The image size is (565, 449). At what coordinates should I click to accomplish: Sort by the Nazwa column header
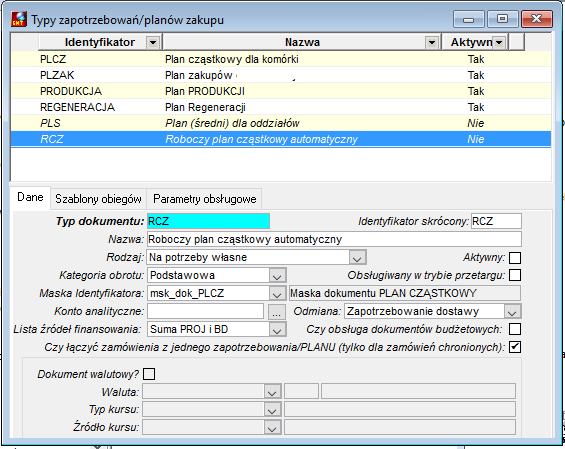pos(302,42)
